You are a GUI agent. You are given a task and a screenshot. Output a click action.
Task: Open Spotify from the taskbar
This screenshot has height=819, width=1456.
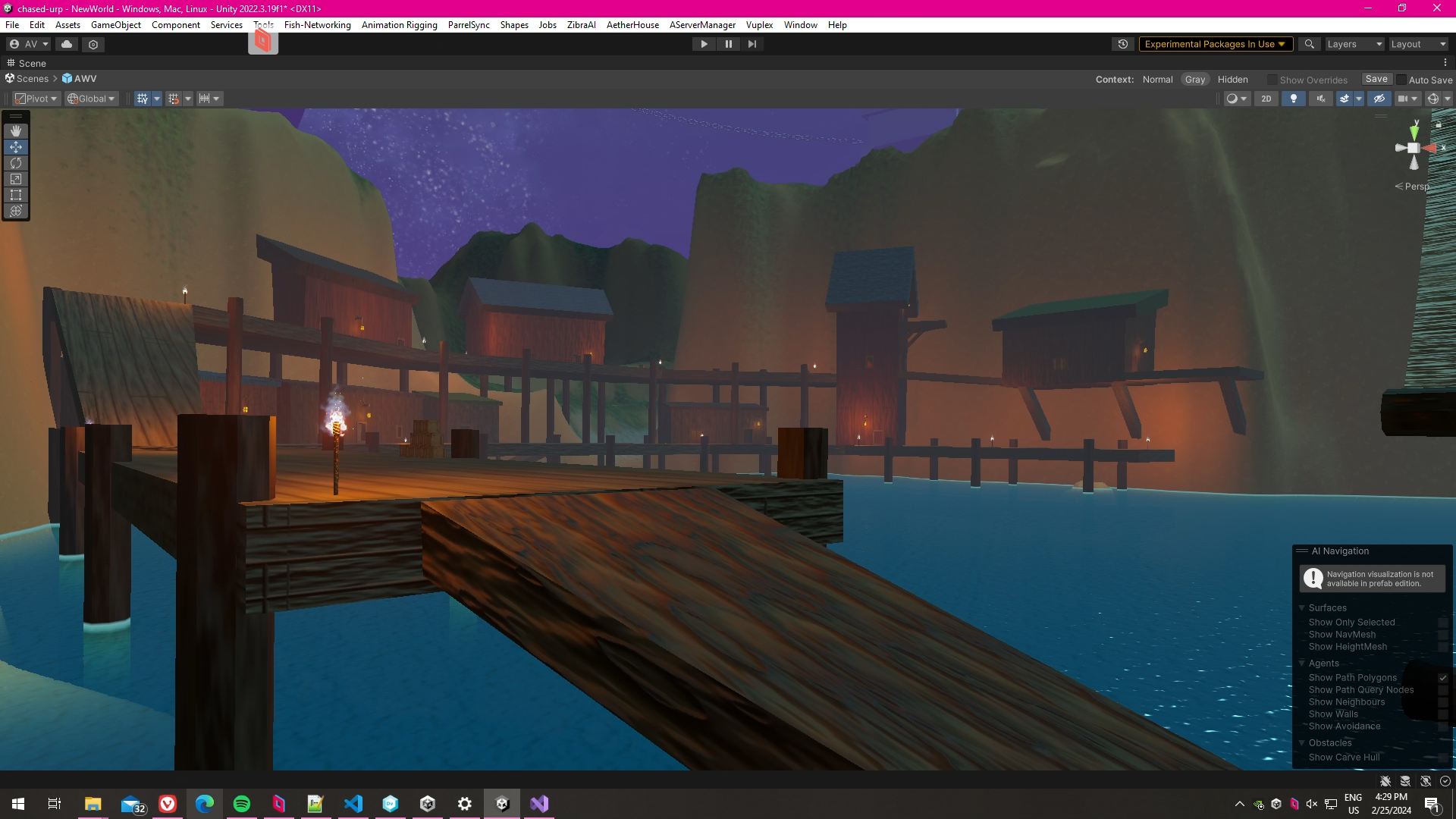tap(242, 804)
